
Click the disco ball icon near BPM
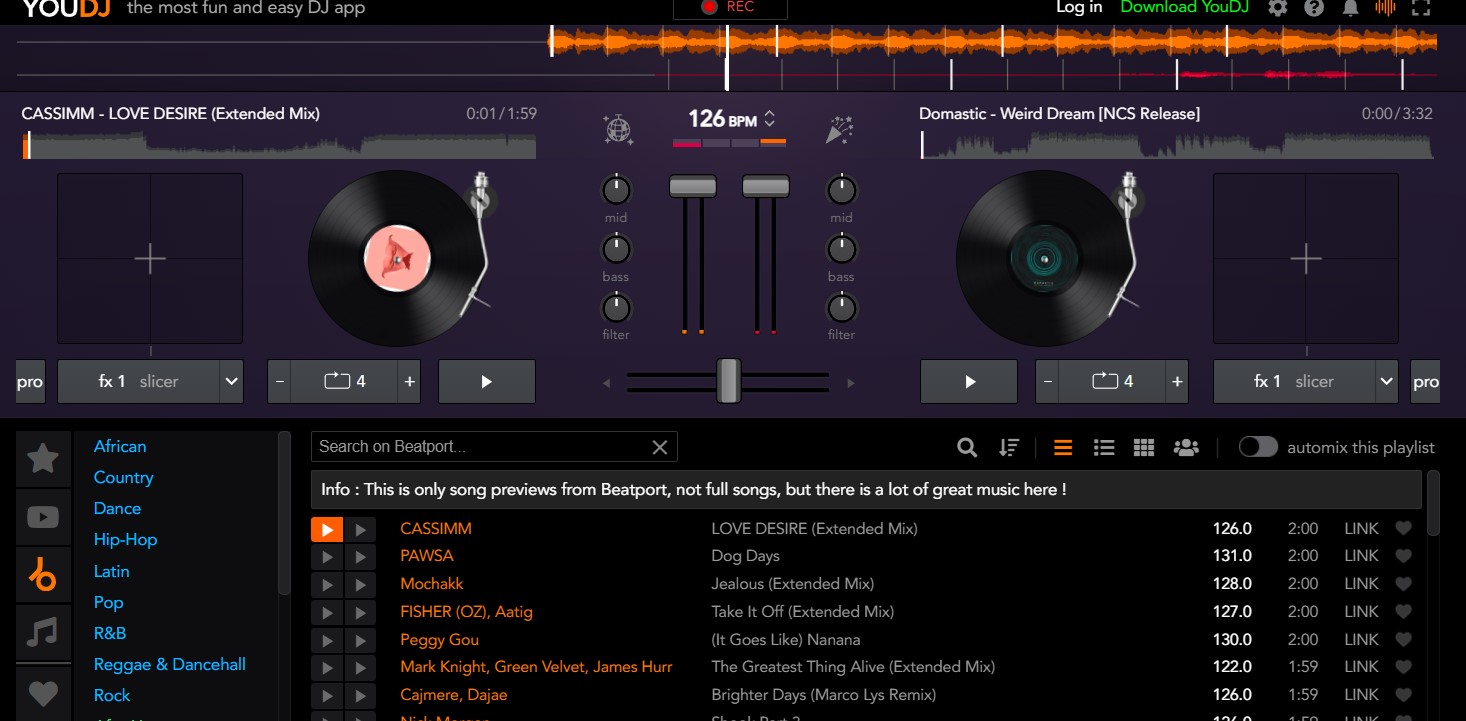pyautogui.click(x=618, y=130)
